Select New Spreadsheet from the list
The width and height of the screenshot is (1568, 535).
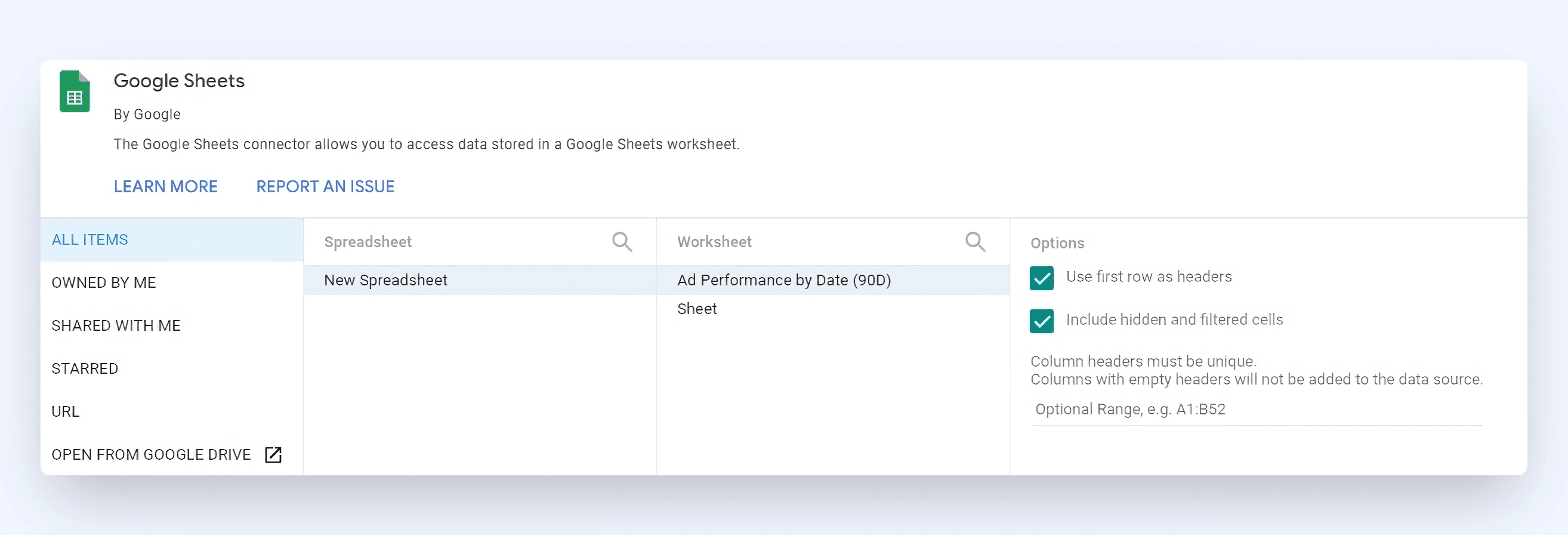click(x=386, y=280)
